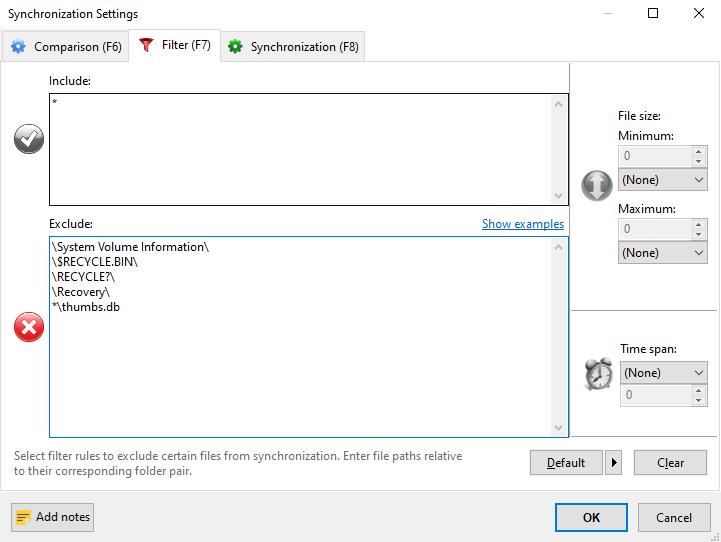Screen dimensions: 721x542
Task: Click the \Recovery\ exclude entry
Action: pos(81,292)
